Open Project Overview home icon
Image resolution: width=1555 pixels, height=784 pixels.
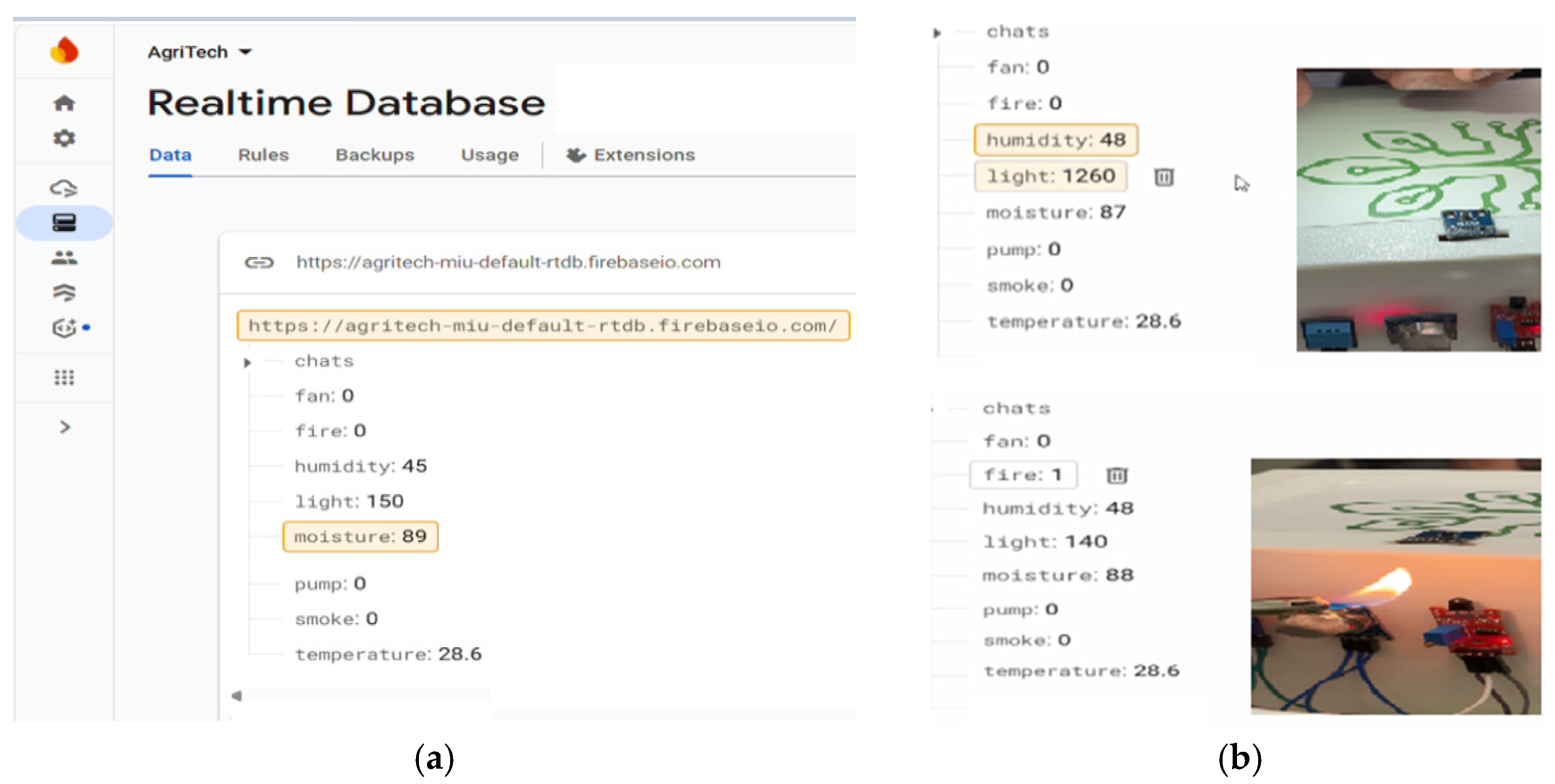click(64, 104)
